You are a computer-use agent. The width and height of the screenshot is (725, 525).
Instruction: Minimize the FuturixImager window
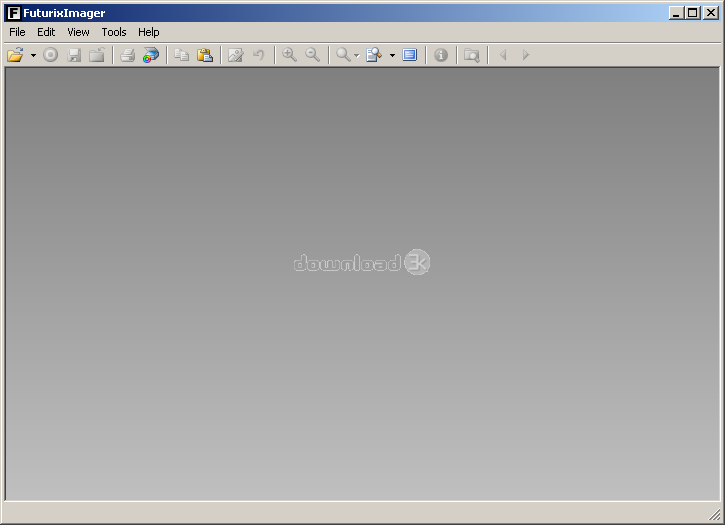[x=676, y=13]
